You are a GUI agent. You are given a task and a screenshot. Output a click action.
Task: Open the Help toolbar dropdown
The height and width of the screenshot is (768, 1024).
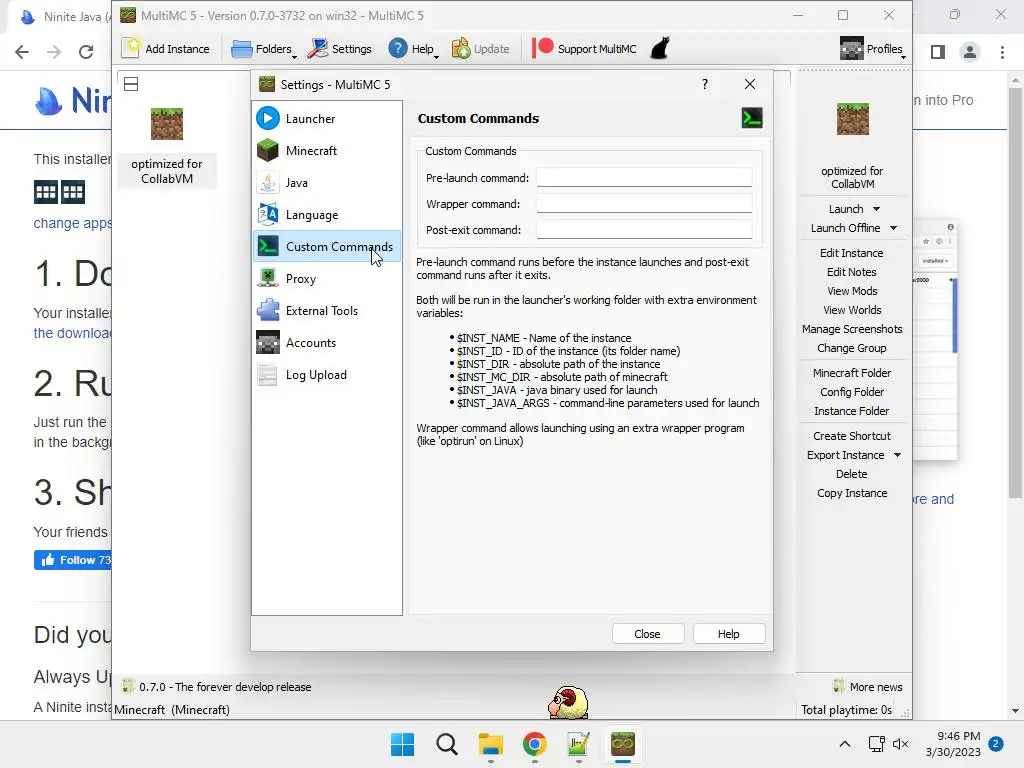pyautogui.click(x=413, y=49)
